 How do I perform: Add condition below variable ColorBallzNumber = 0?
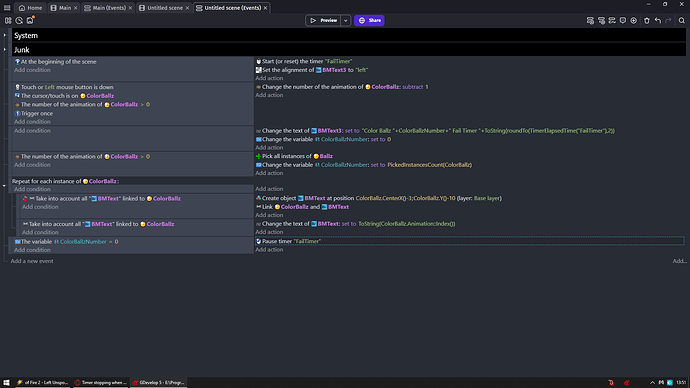click(x=32, y=250)
